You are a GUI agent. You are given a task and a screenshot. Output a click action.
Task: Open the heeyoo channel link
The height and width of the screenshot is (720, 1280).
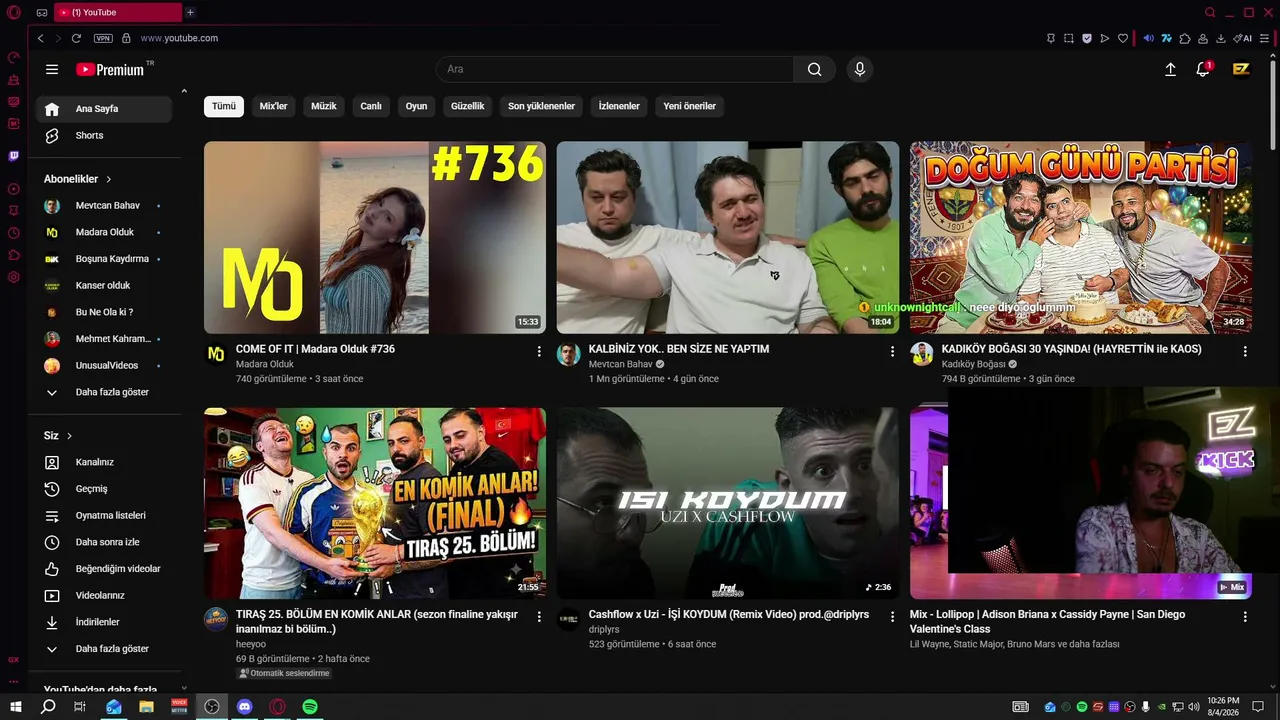[251, 645]
